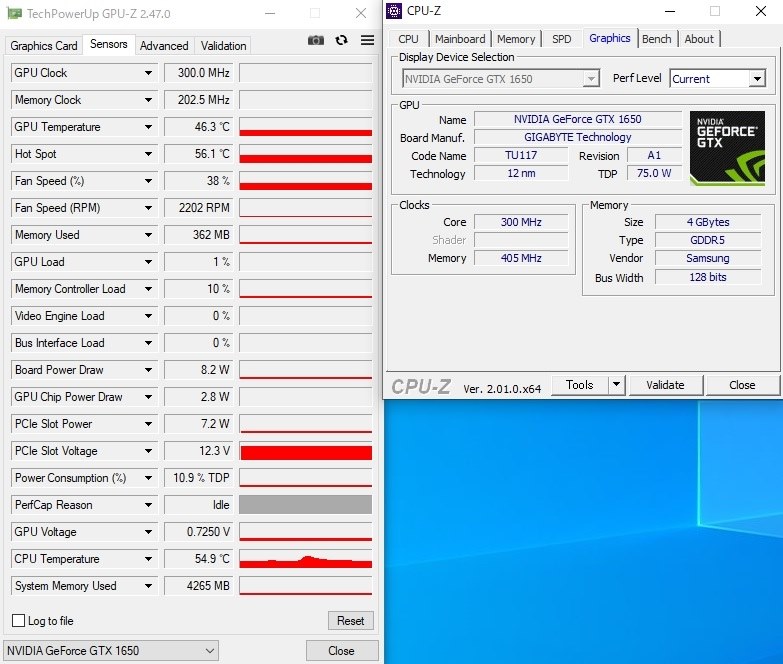
Task: Open the CPU Temperature sensor dropdown
Action: click(x=148, y=559)
